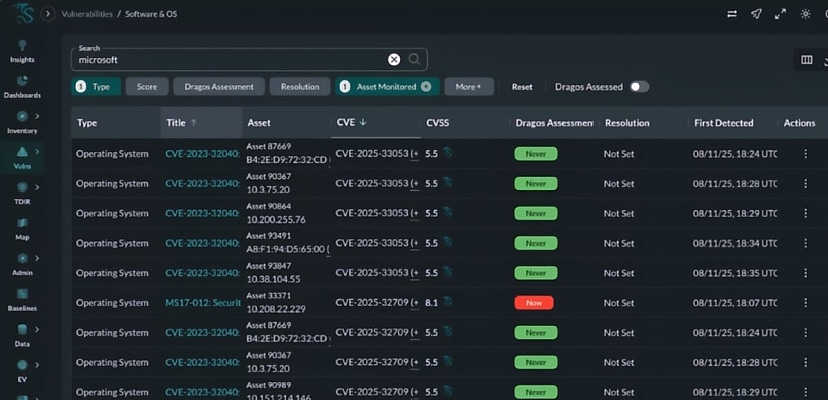Open CVE-2023-32040 link for Asset 93491
Viewport: 828px width, 400px height.
pyautogui.click(x=203, y=243)
